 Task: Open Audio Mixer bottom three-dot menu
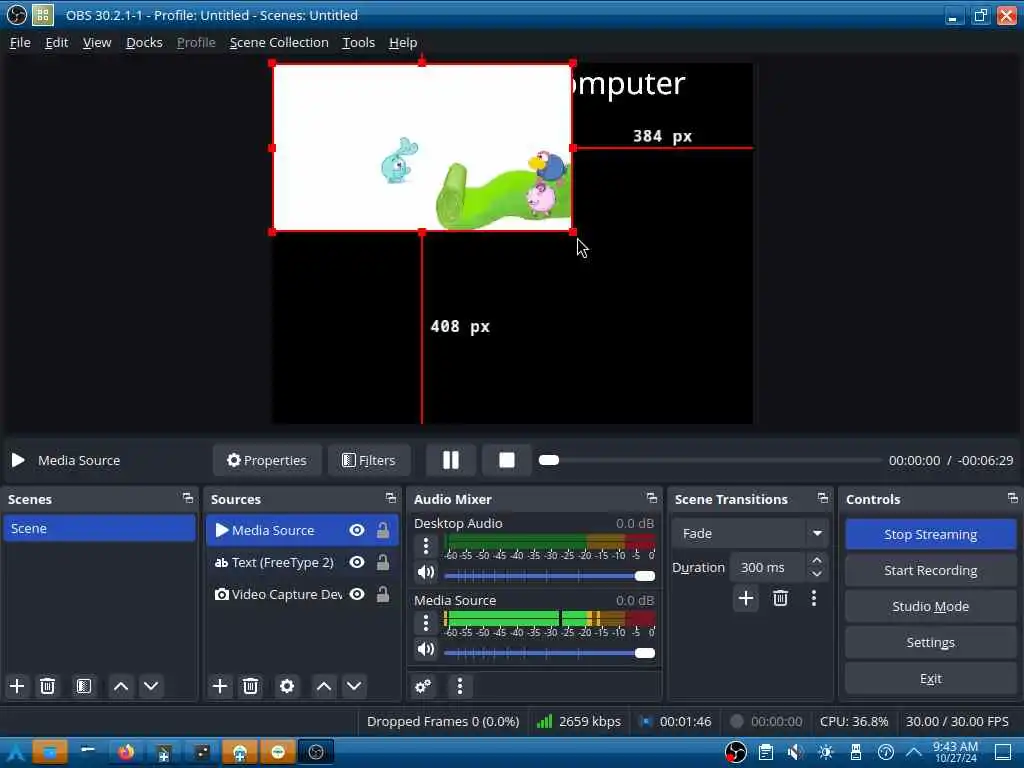click(460, 686)
